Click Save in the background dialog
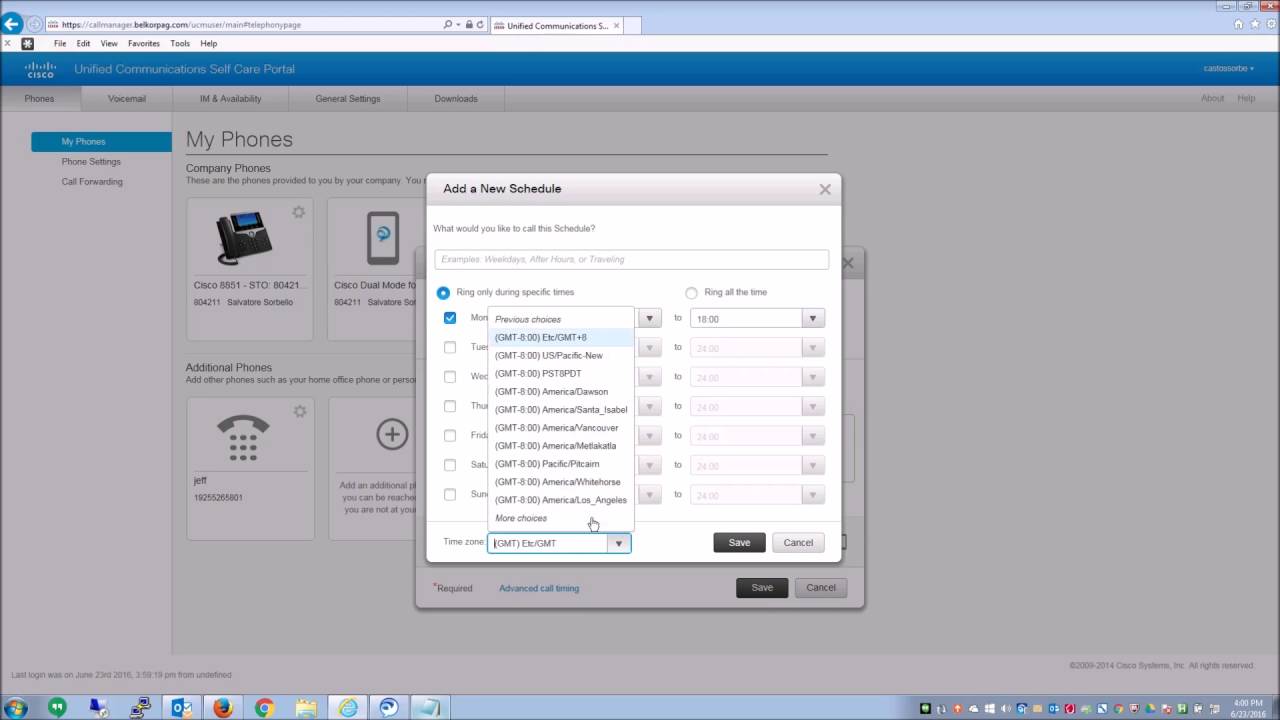The height and width of the screenshot is (720, 1280). pos(762,588)
